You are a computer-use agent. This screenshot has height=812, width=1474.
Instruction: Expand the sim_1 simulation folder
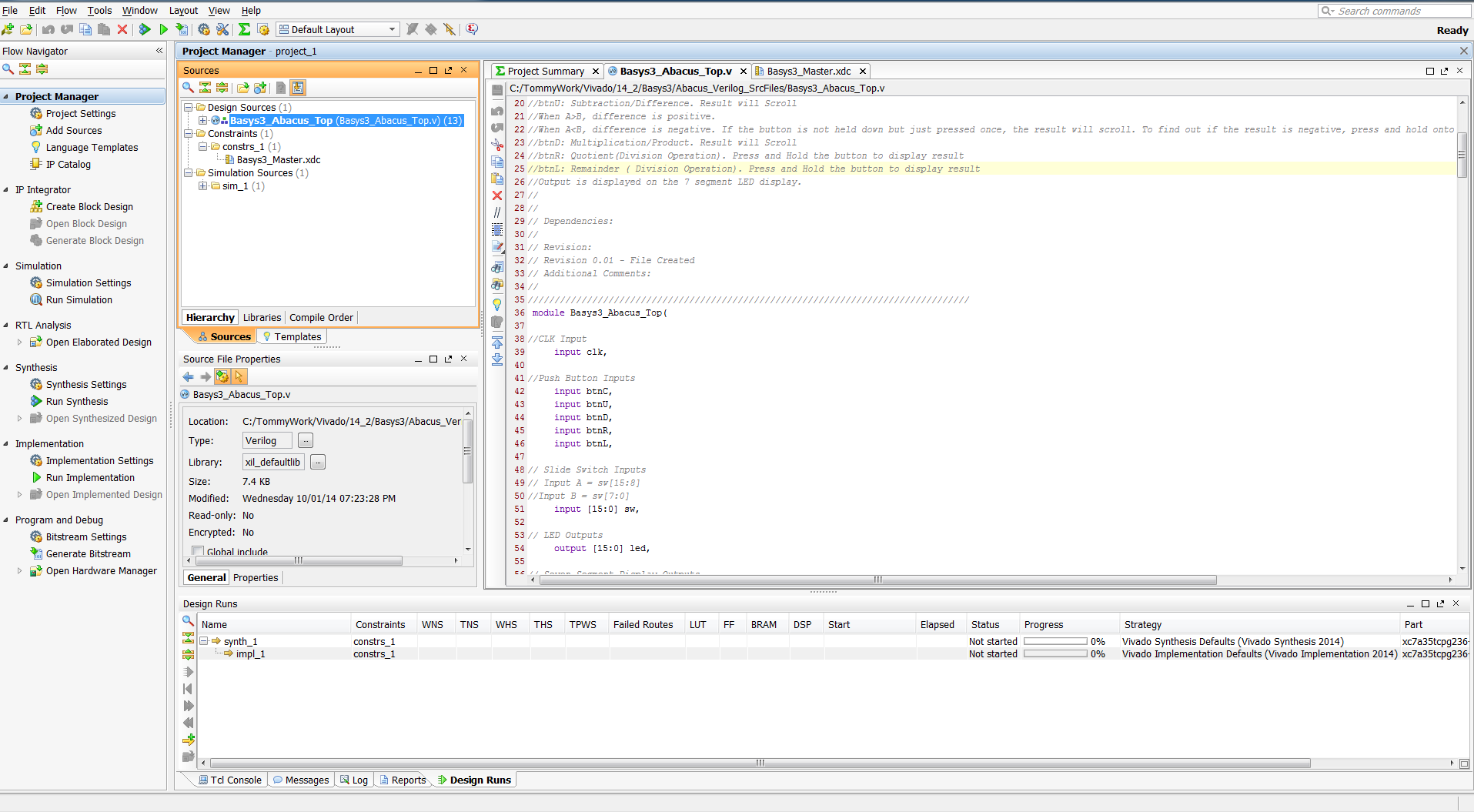(202, 185)
